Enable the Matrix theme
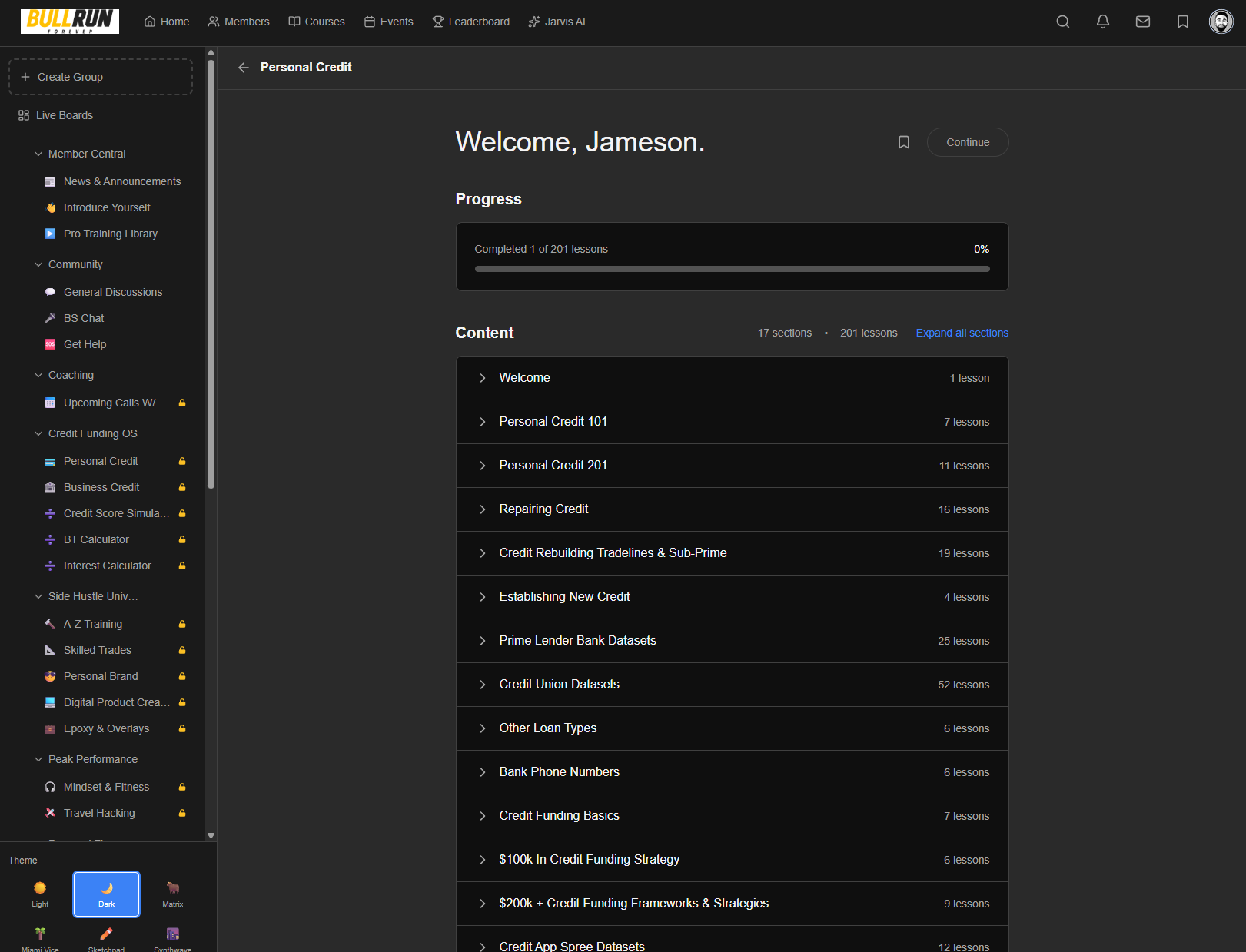This screenshot has height=952, width=1246. [x=173, y=894]
